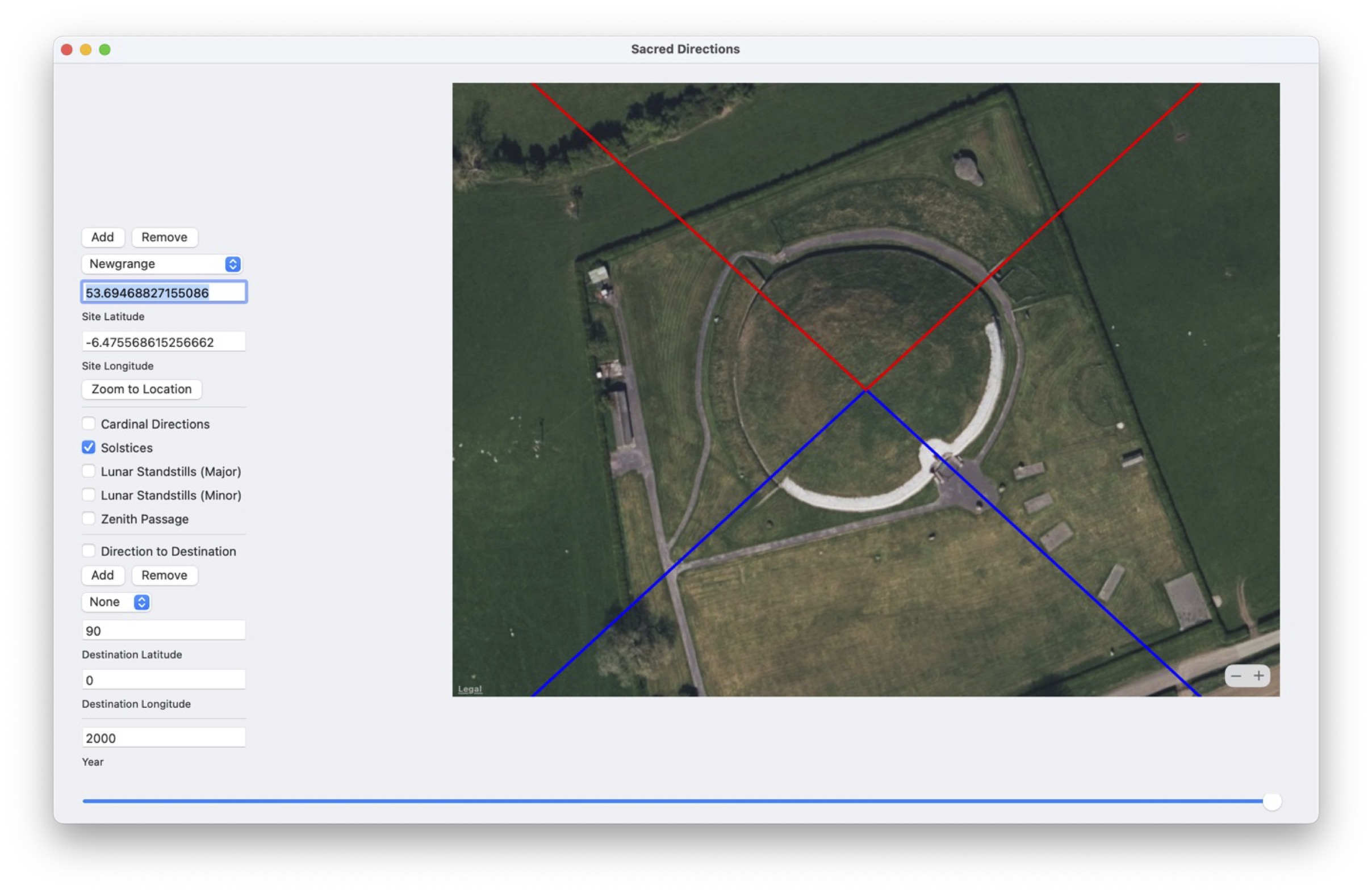Click the yellow minimize window button

(x=86, y=49)
